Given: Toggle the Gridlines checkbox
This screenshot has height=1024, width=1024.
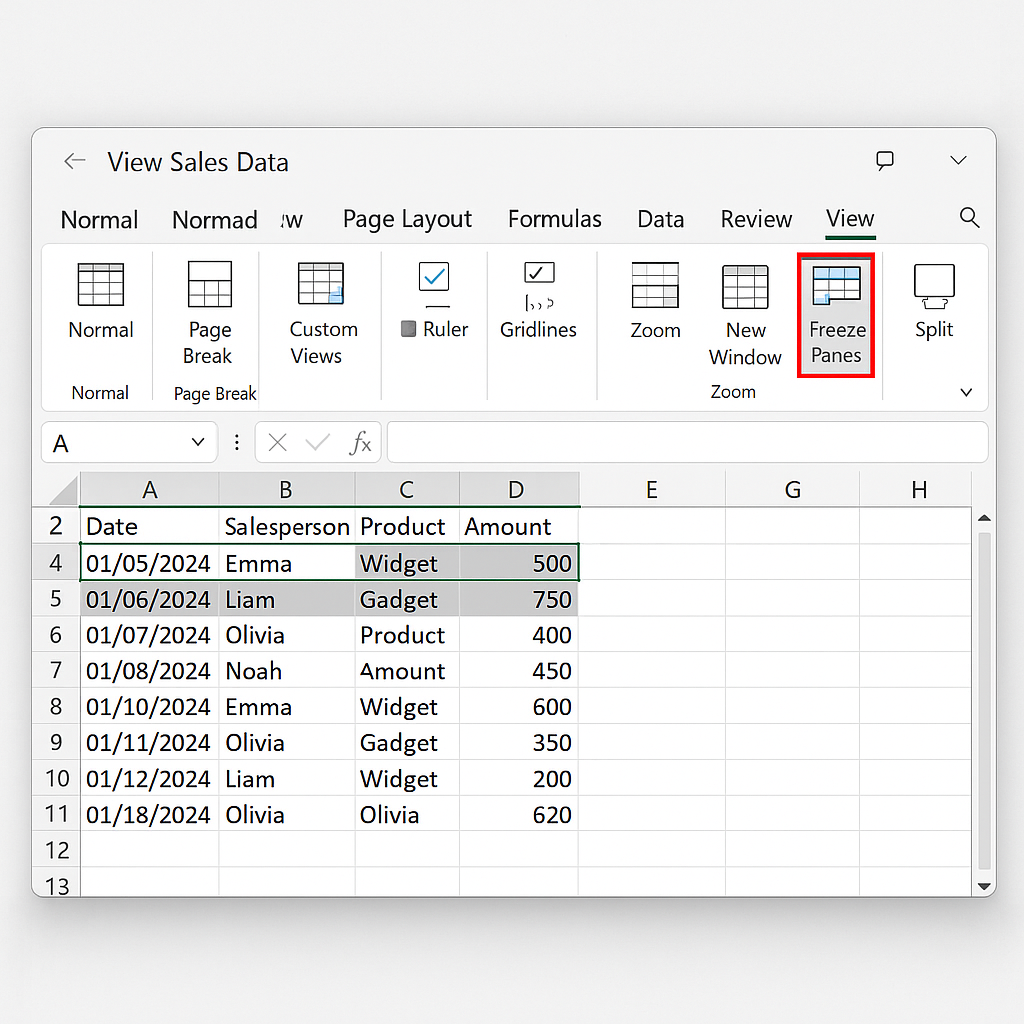Looking at the screenshot, I should coord(539,272).
